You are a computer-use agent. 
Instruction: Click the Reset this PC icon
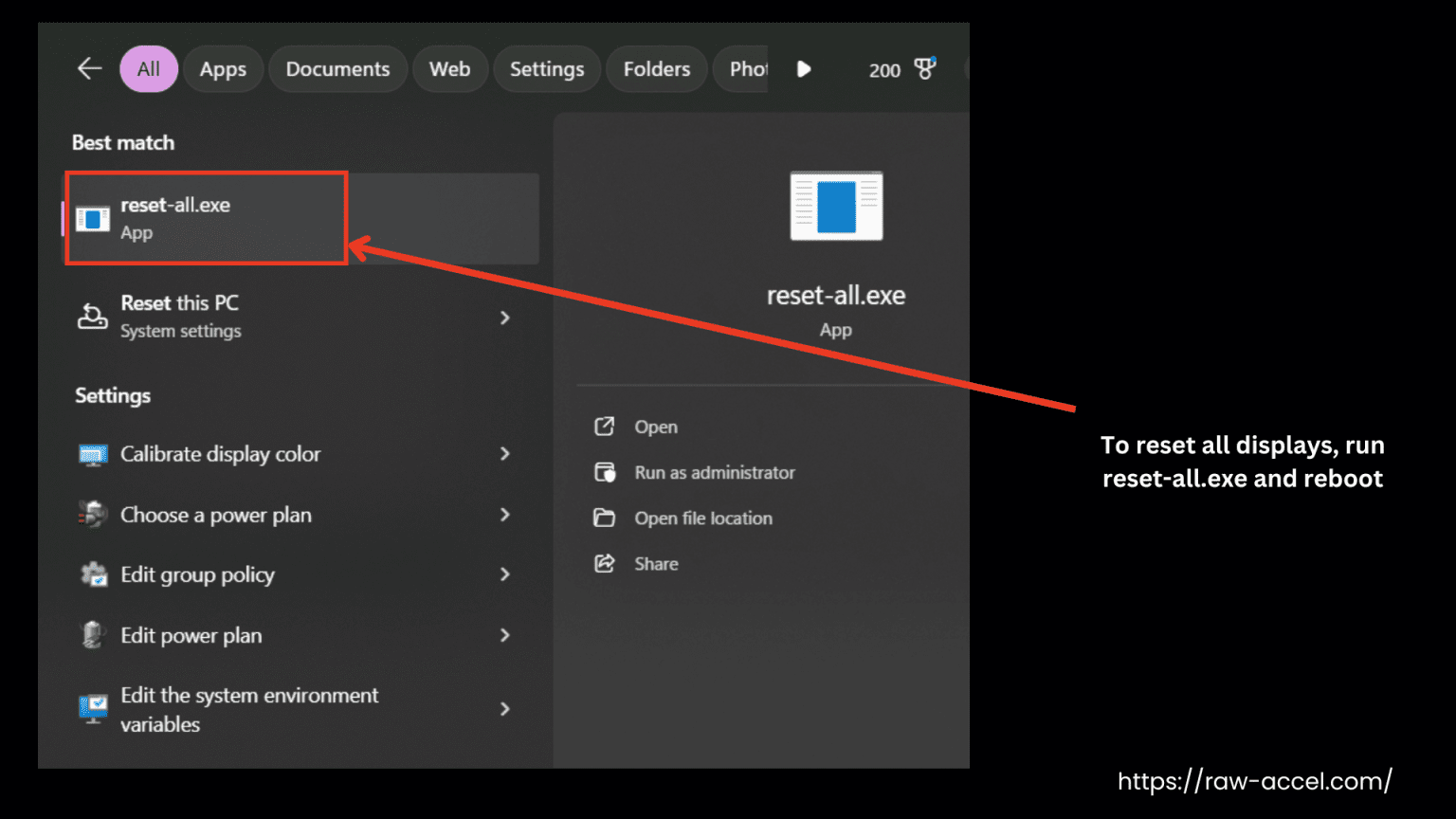90,317
